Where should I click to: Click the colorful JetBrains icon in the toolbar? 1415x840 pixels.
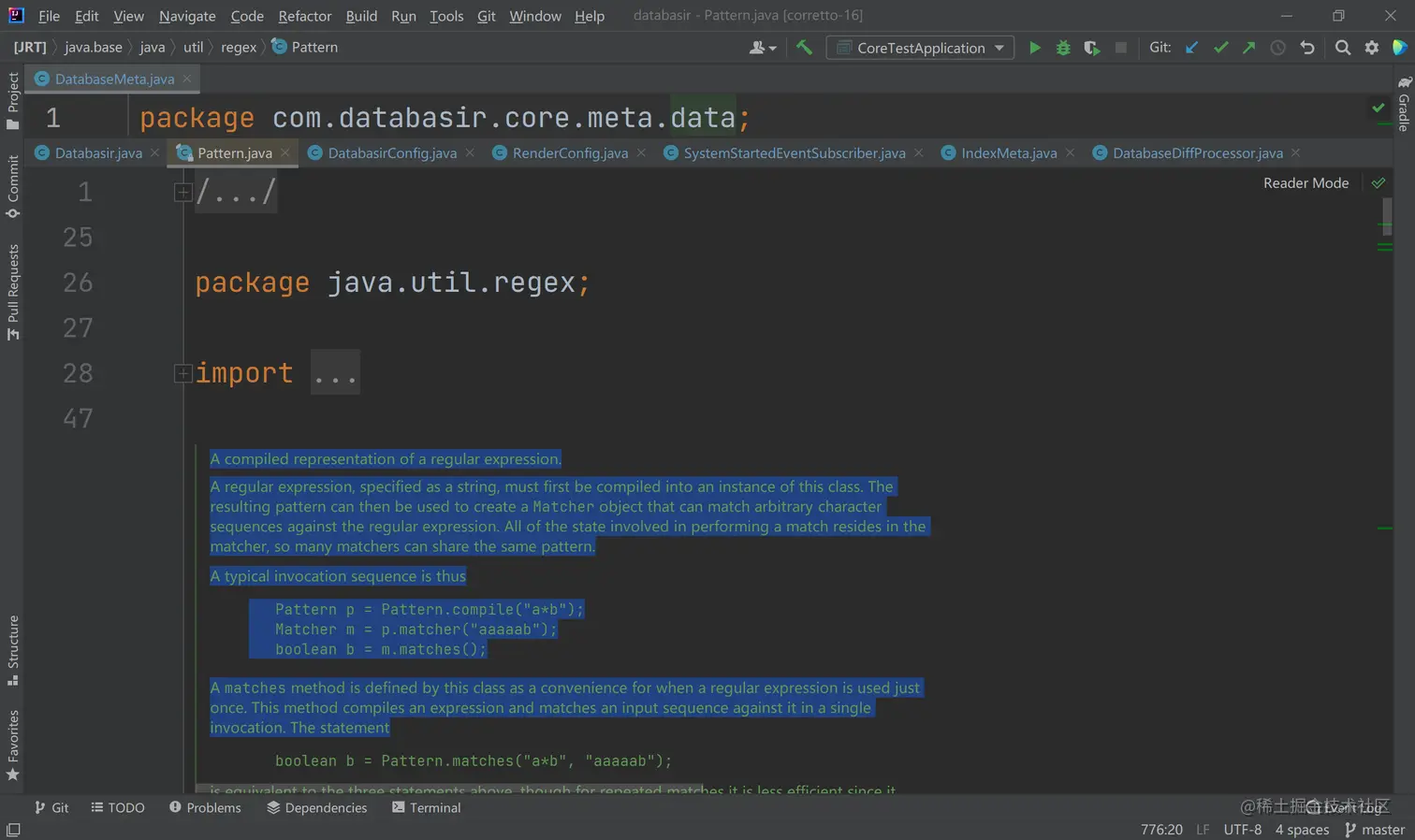click(x=1400, y=48)
